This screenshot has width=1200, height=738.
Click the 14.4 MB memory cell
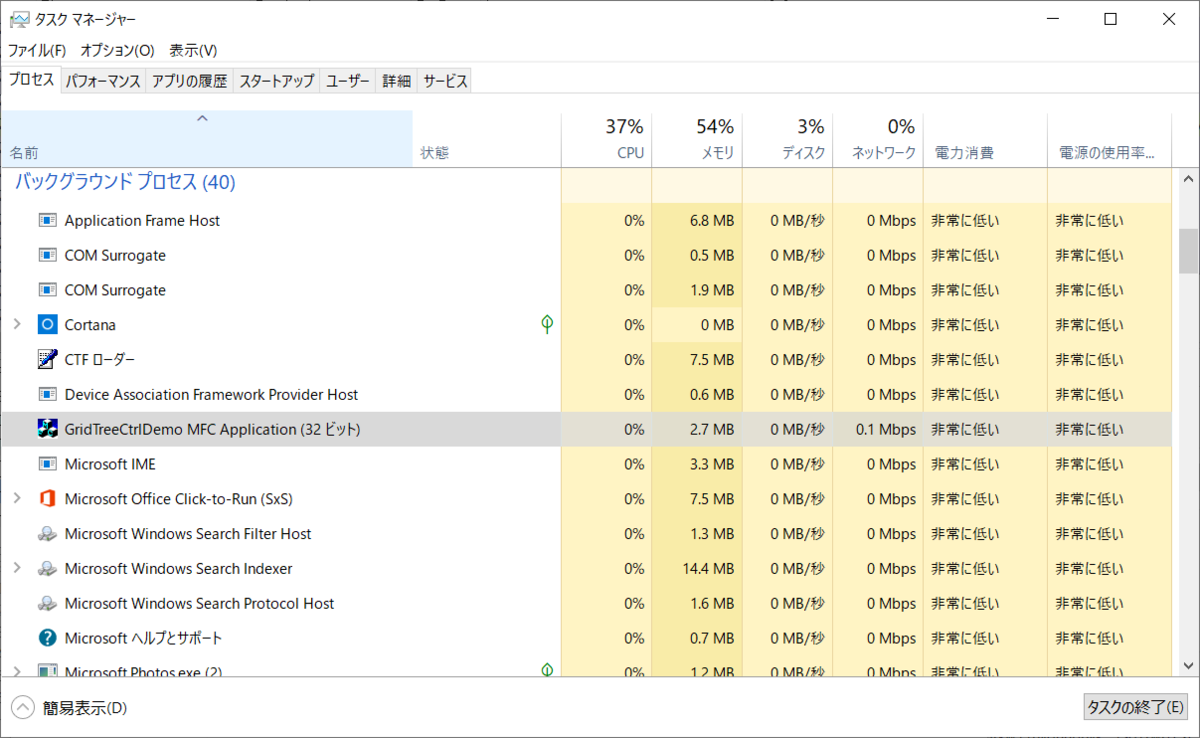(x=697, y=568)
